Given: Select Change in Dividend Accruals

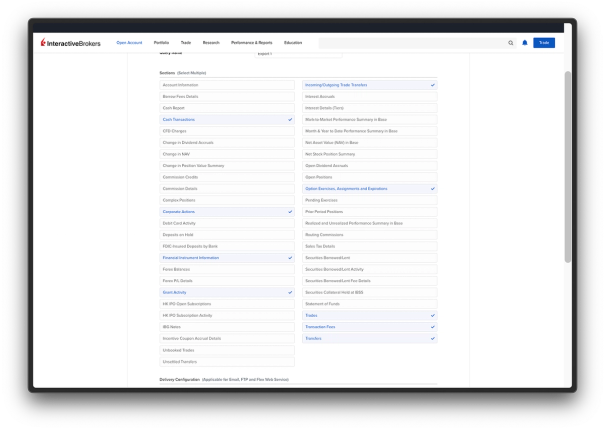Looking at the screenshot, I should click(x=227, y=142).
